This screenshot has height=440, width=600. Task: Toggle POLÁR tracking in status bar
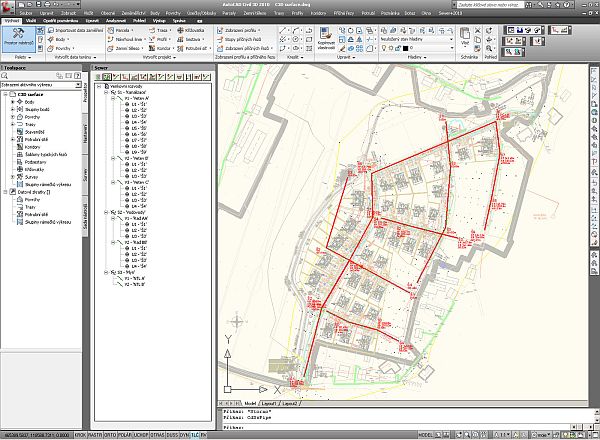tap(125, 435)
